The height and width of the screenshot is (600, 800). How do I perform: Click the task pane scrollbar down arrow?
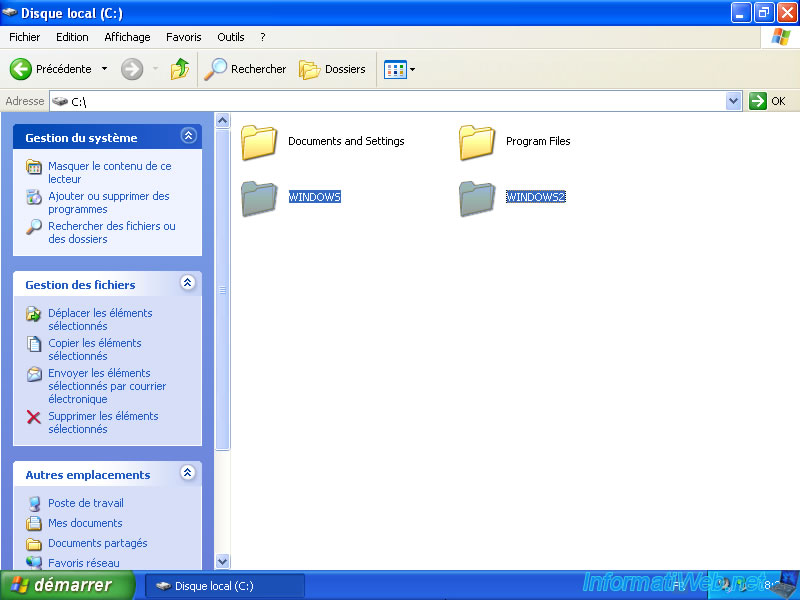coord(222,562)
